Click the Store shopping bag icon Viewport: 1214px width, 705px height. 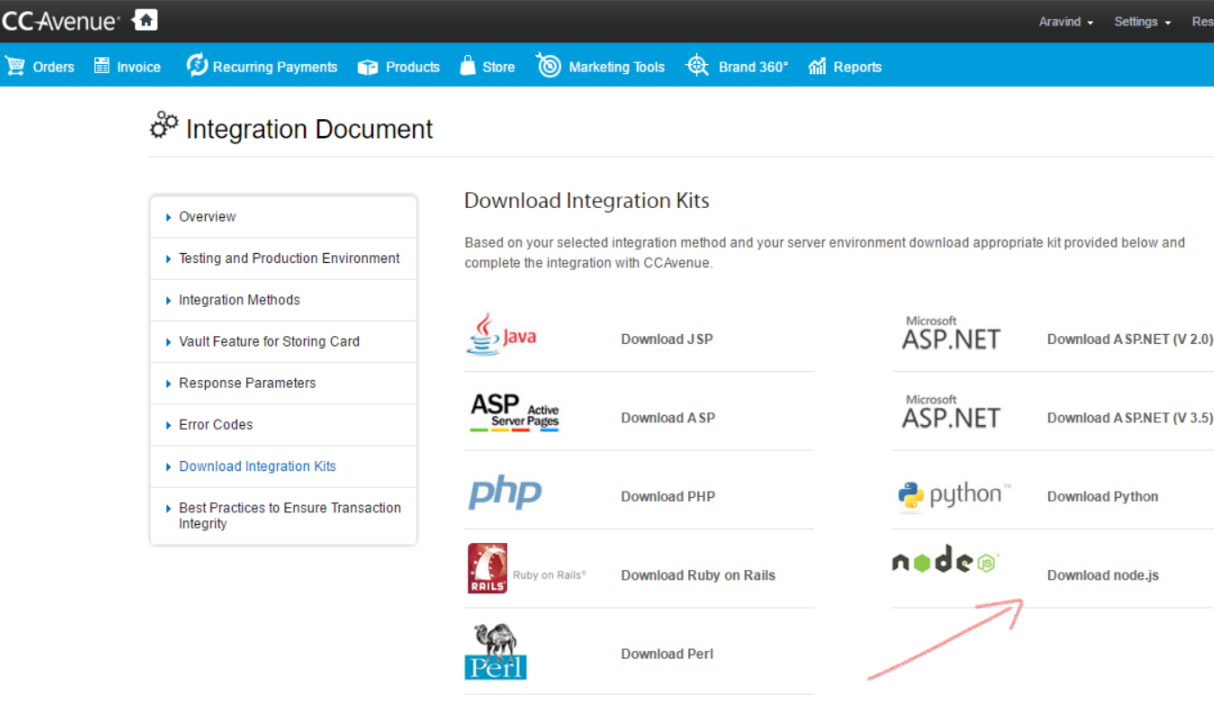(467, 66)
